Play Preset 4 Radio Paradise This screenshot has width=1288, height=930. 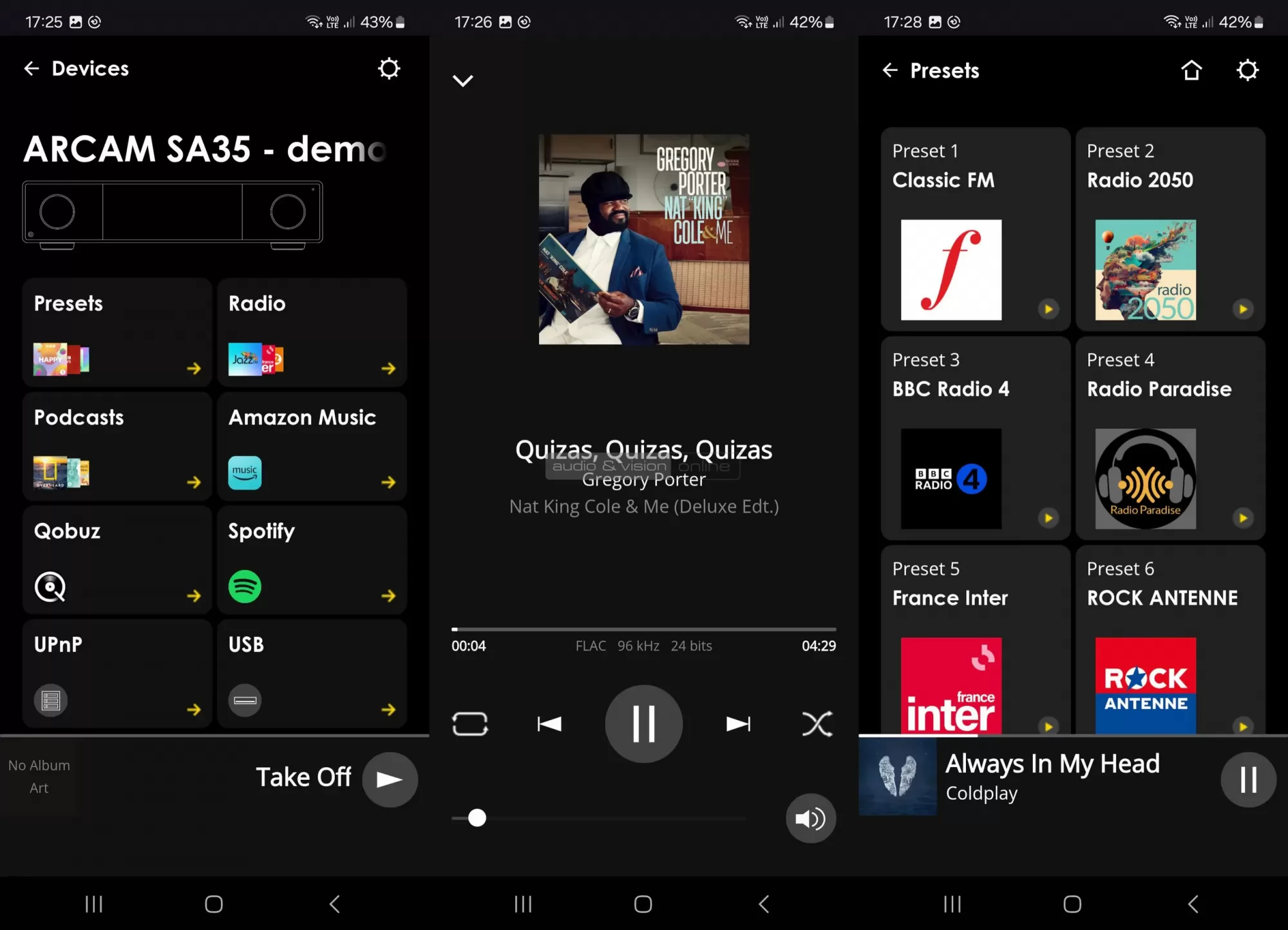[x=1243, y=518]
